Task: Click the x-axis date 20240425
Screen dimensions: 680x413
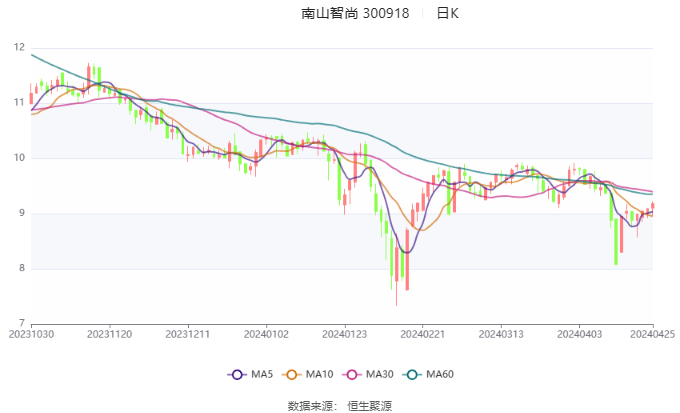Action: point(653,334)
